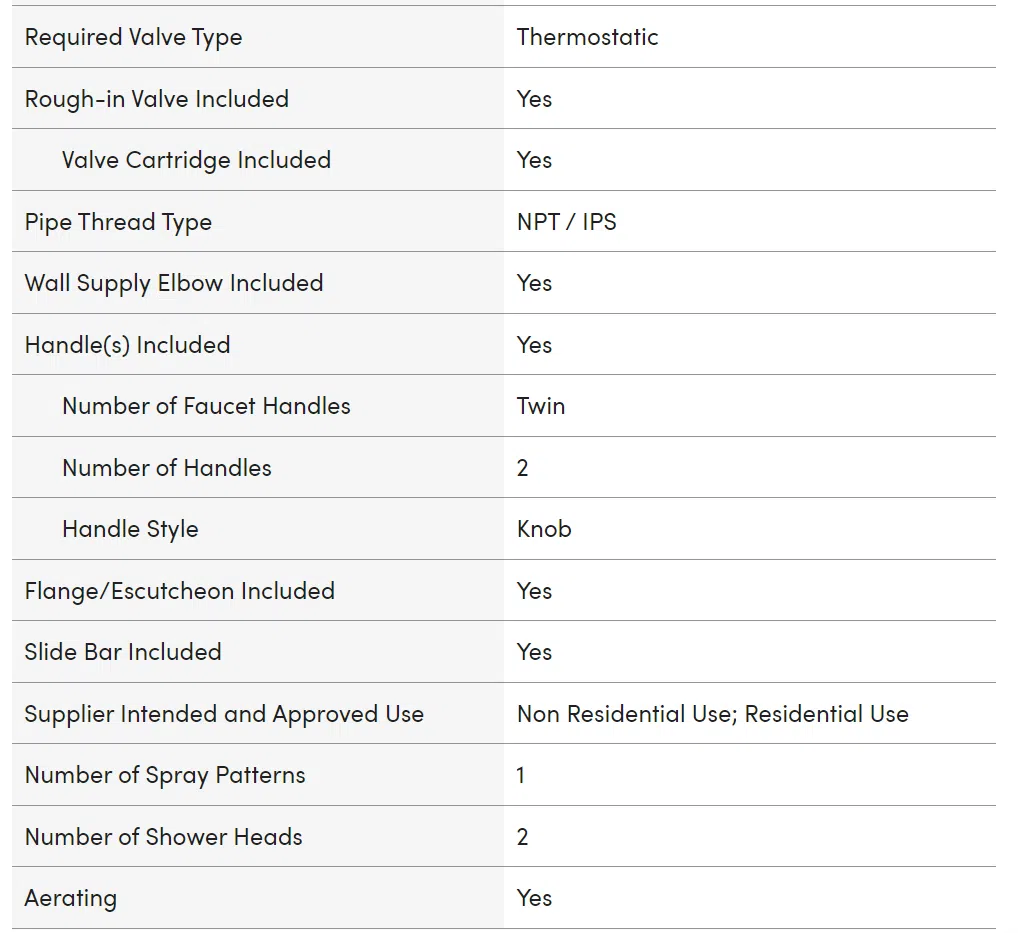
Task: Select the Handle(s) Included label
Action: (x=127, y=345)
